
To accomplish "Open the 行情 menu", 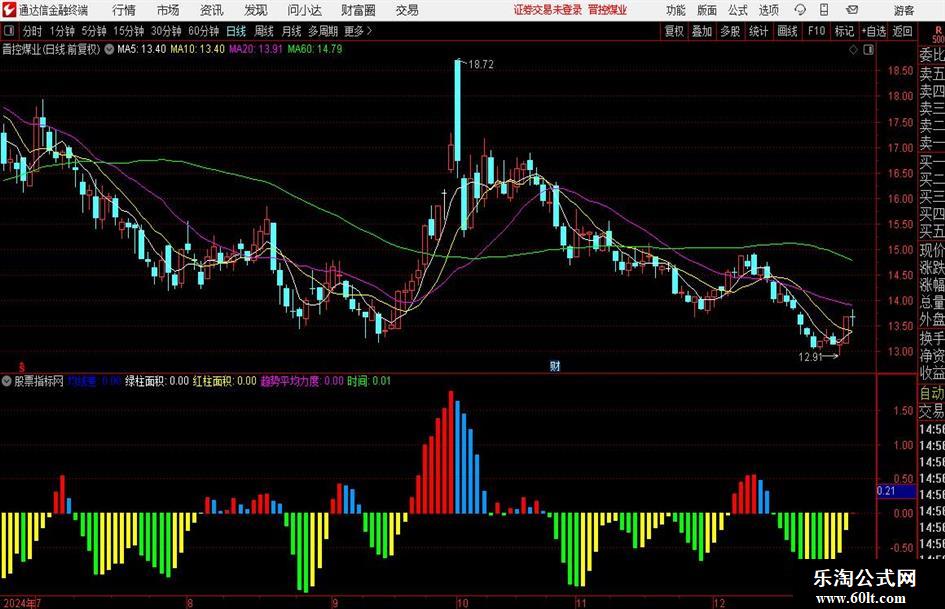I will [124, 10].
